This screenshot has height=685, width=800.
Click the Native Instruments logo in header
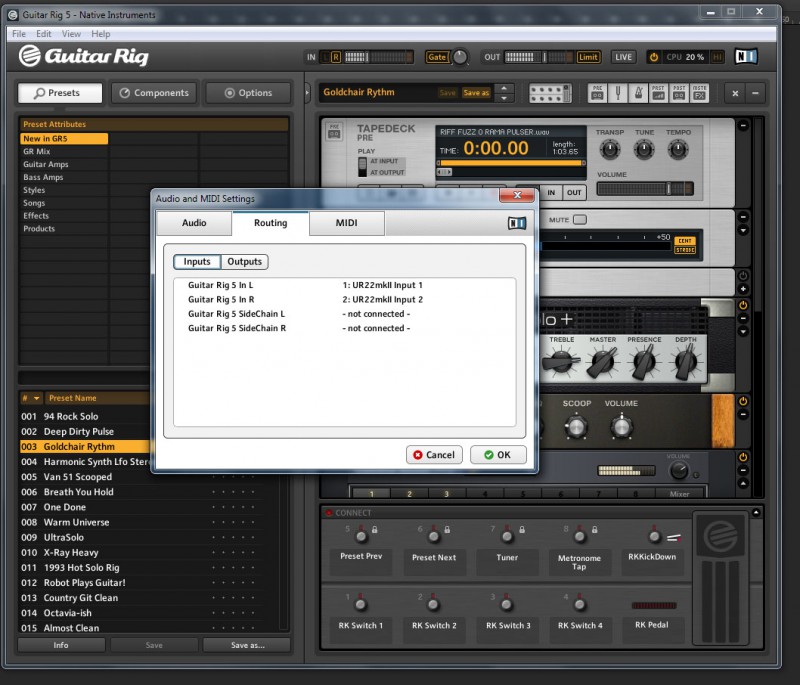tap(746, 57)
